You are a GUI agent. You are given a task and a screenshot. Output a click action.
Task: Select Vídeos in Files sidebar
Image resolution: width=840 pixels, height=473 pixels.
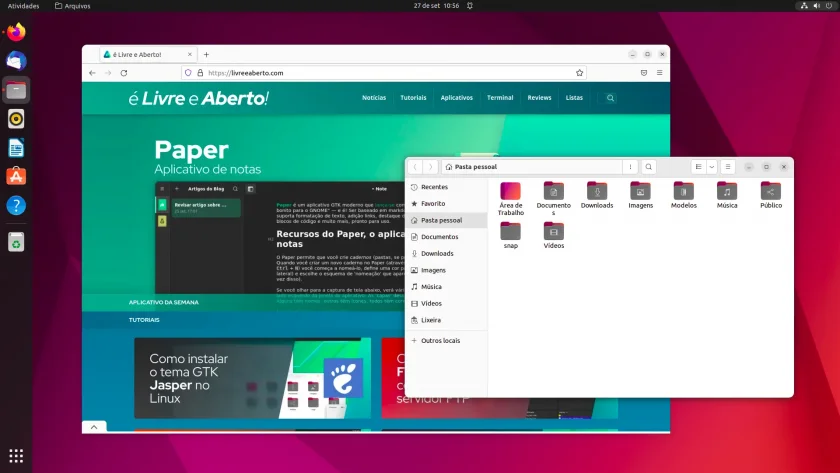447,303
